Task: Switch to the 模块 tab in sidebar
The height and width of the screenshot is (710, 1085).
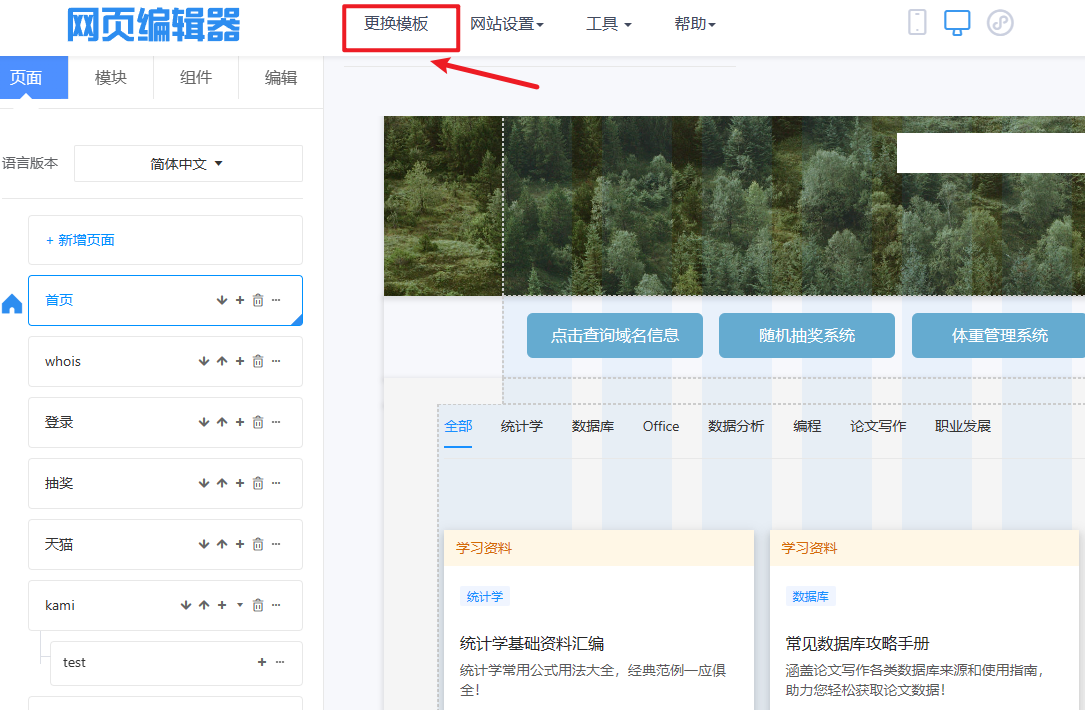Action: [111, 78]
